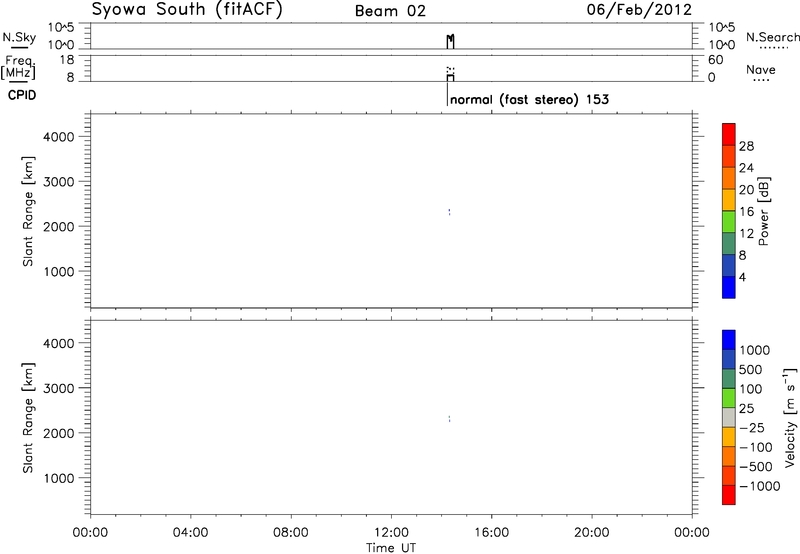The width and height of the screenshot is (800, 554).
Task: Click the −1000 label on the velocity colorbar
Action: pos(760,486)
